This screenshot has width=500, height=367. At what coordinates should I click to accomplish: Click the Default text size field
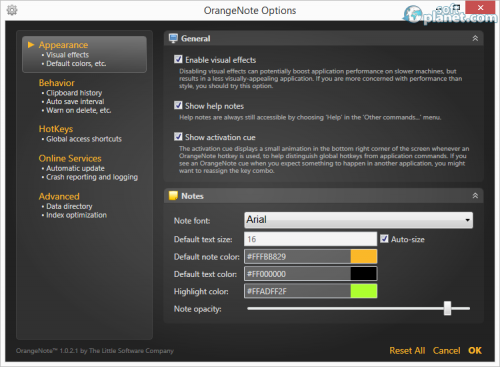(310, 239)
